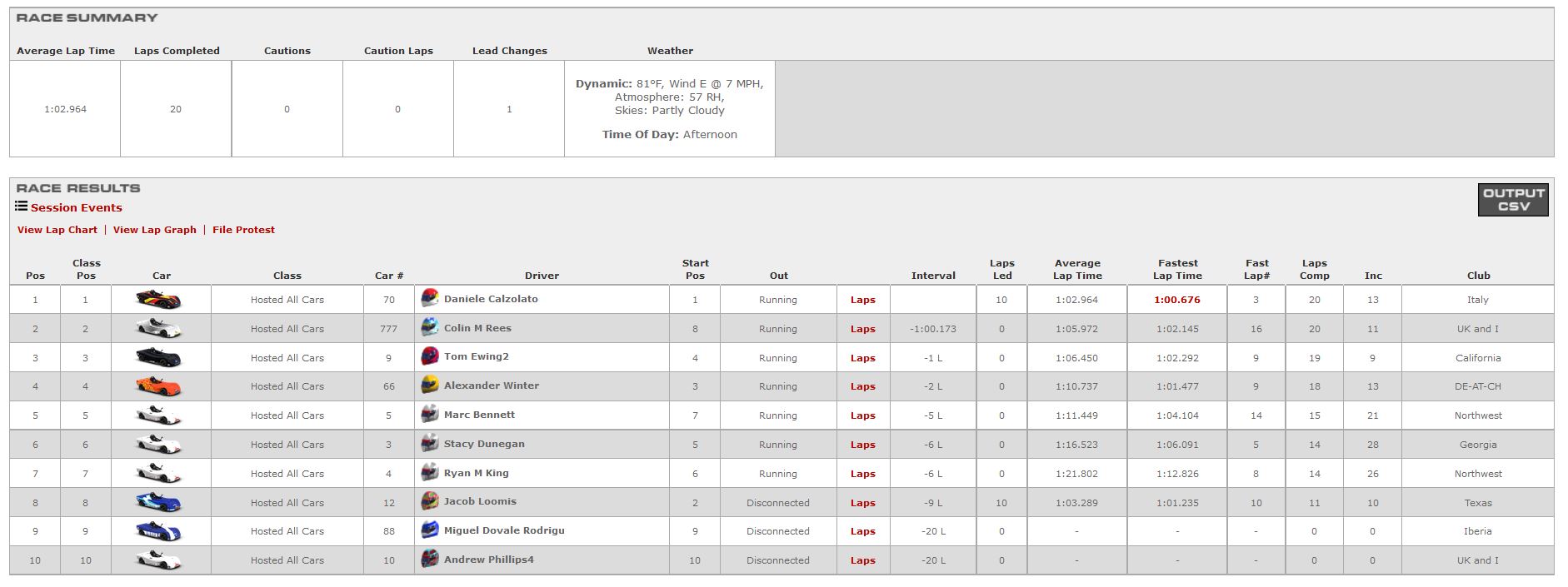Viewport: 1568px width, 587px height.
Task: Click the Session Events list icon
Action: tap(21, 206)
